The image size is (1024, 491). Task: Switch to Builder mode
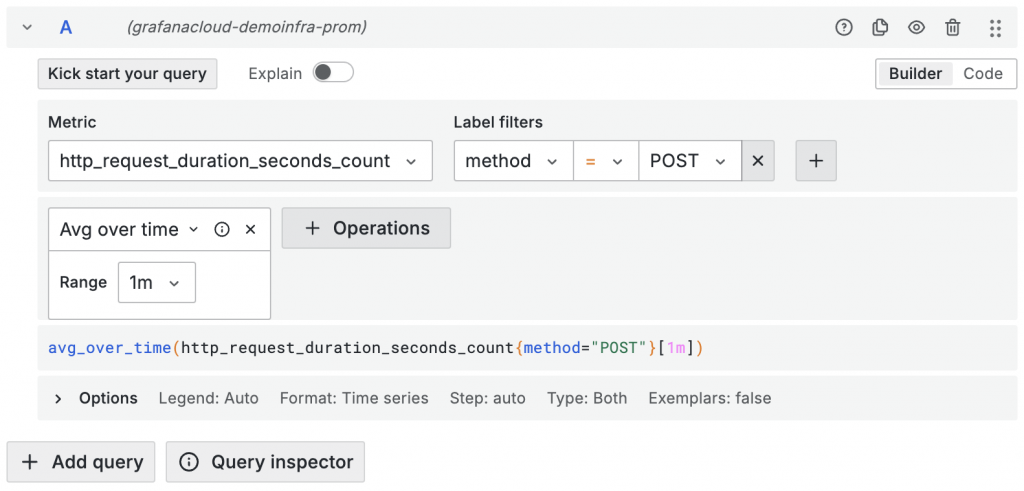coord(915,73)
